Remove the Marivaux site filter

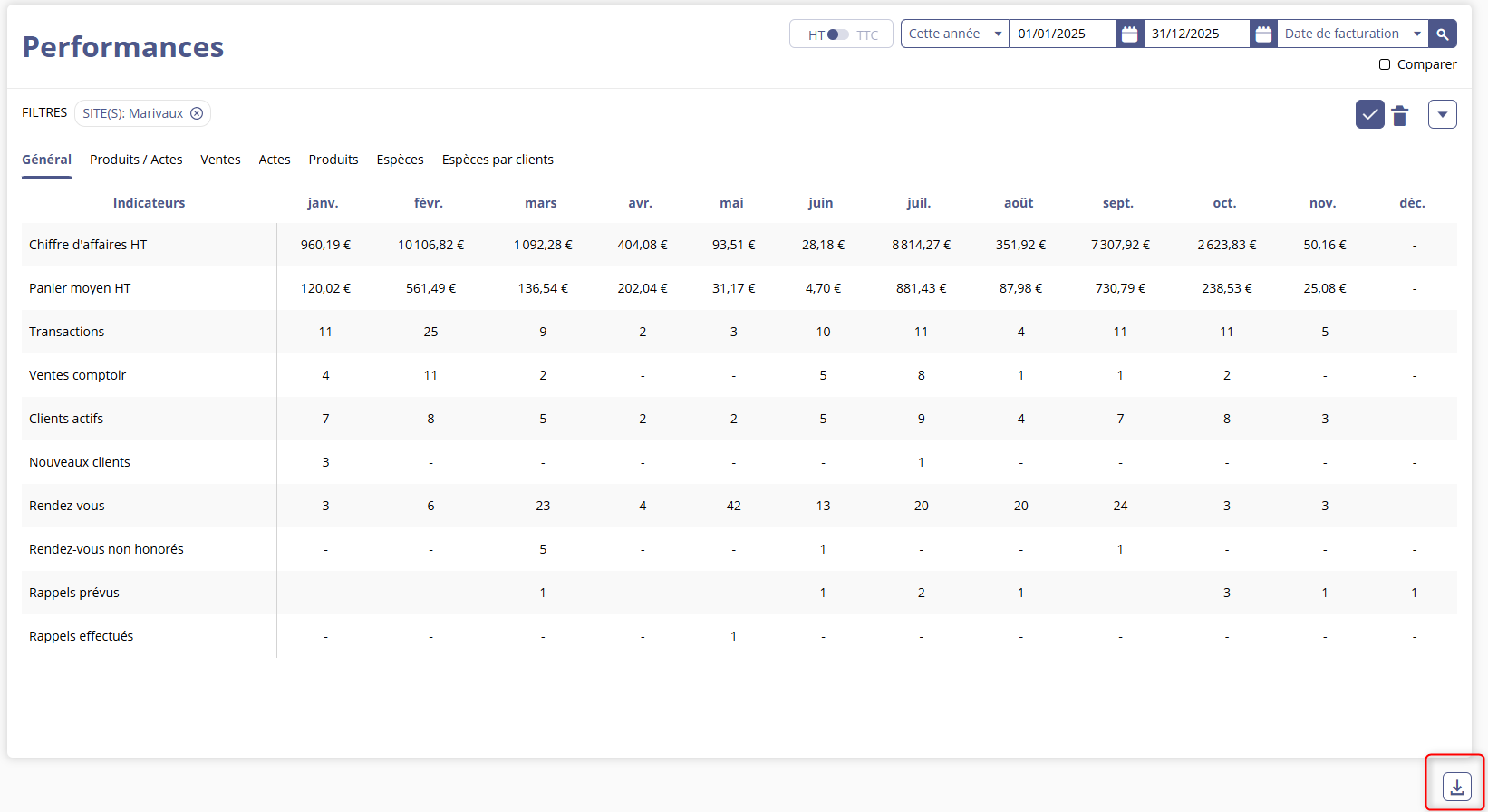197,113
